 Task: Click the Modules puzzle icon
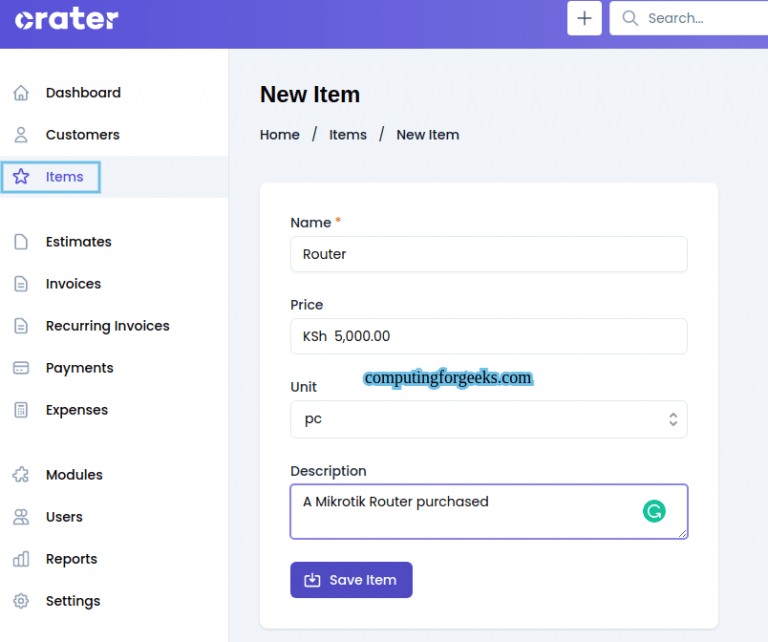[x=21, y=475]
